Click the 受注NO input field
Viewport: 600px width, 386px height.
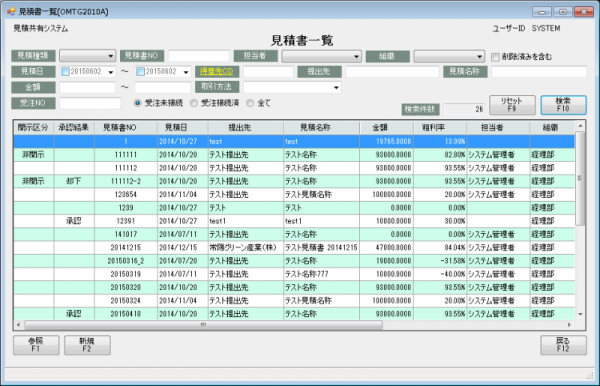click(90, 103)
